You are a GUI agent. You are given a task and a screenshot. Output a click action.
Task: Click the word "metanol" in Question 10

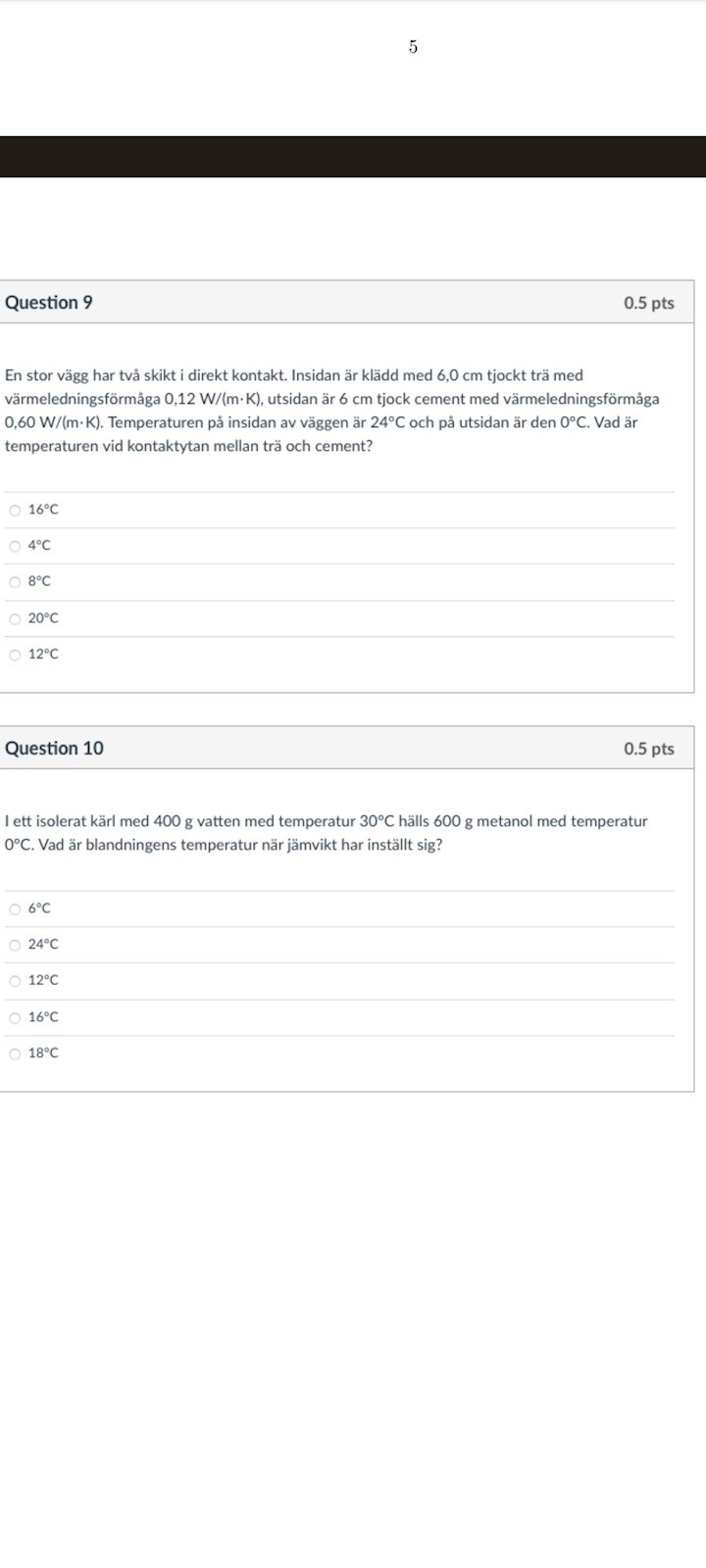point(503,821)
